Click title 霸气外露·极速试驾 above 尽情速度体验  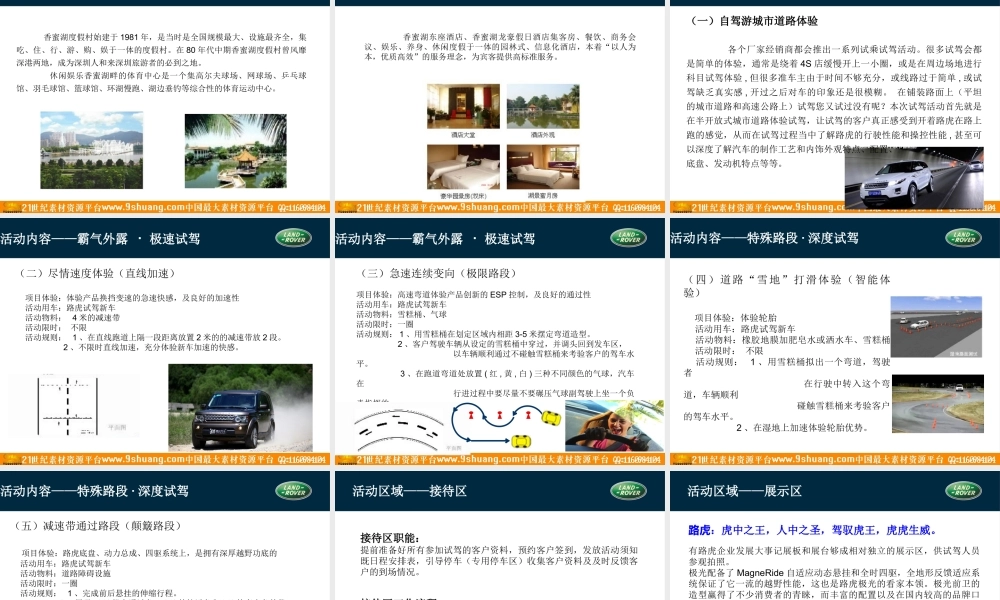coord(100,239)
